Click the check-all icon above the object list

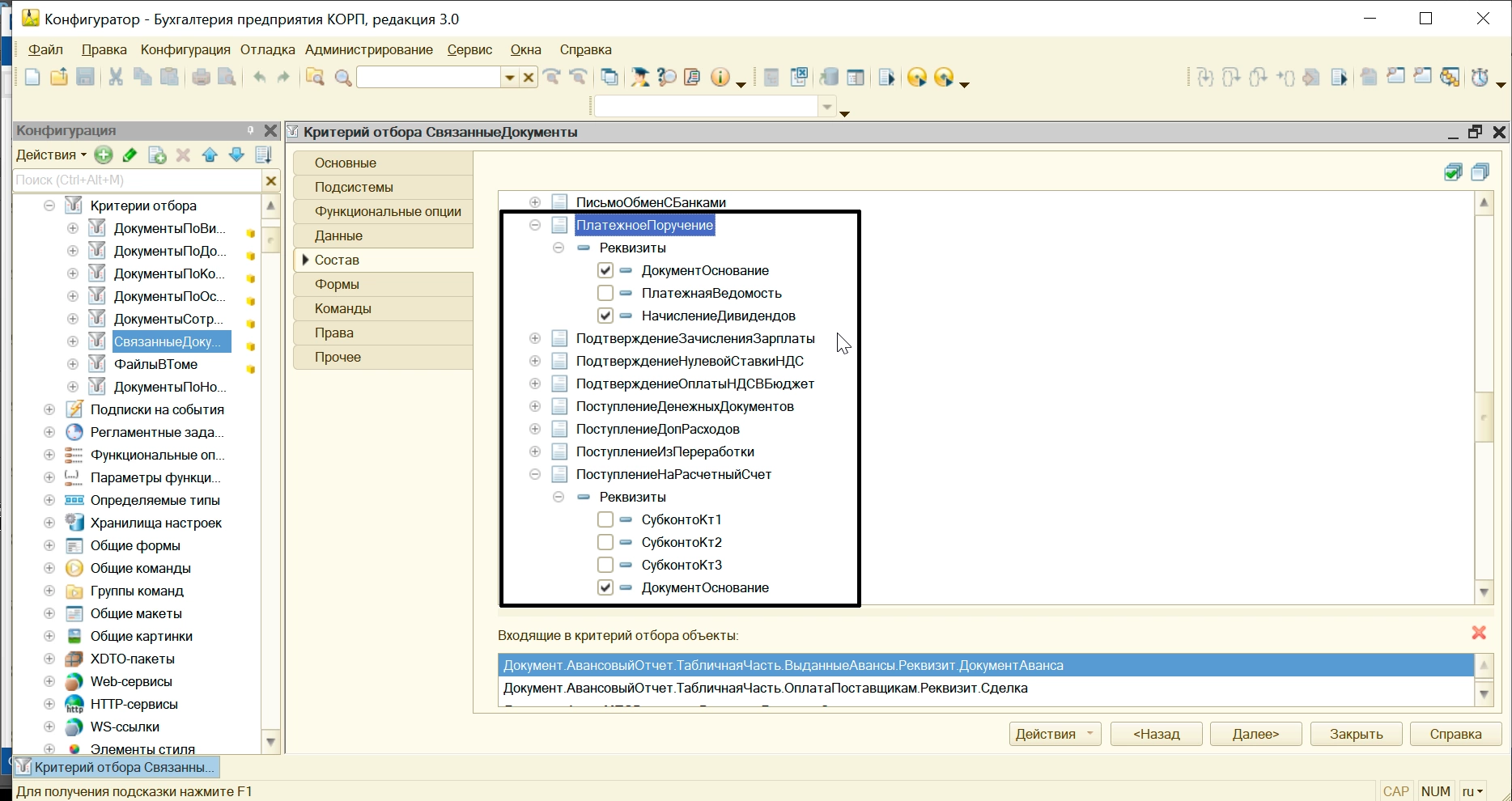click(x=1453, y=172)
